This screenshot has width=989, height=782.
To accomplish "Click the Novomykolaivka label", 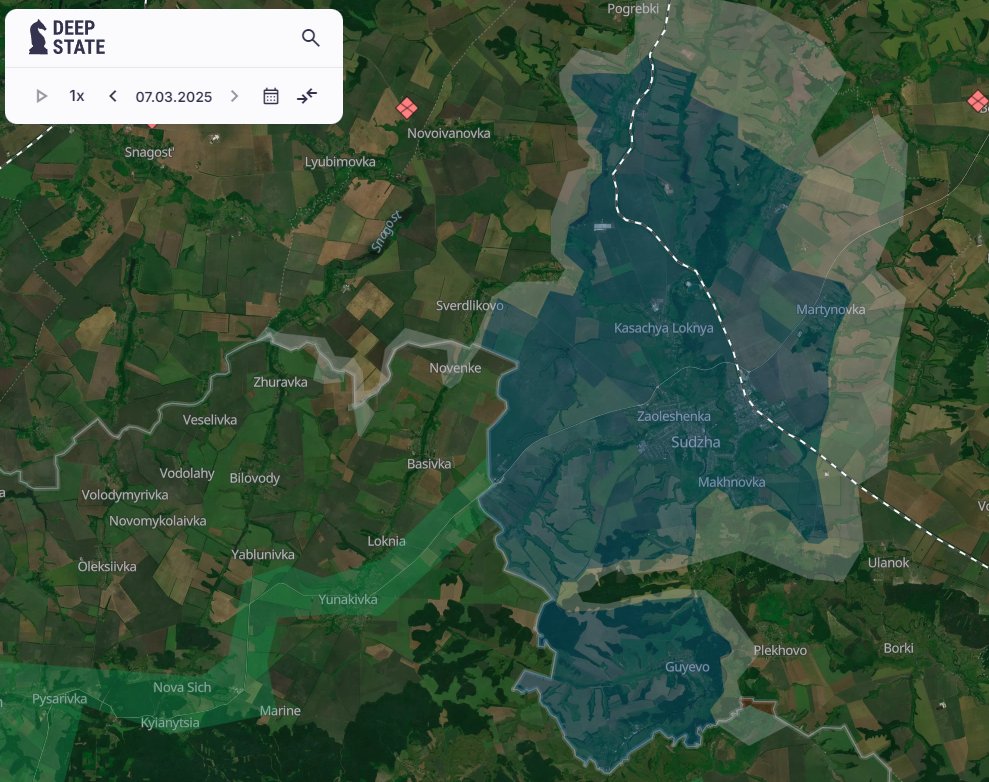I will (158, 521).
